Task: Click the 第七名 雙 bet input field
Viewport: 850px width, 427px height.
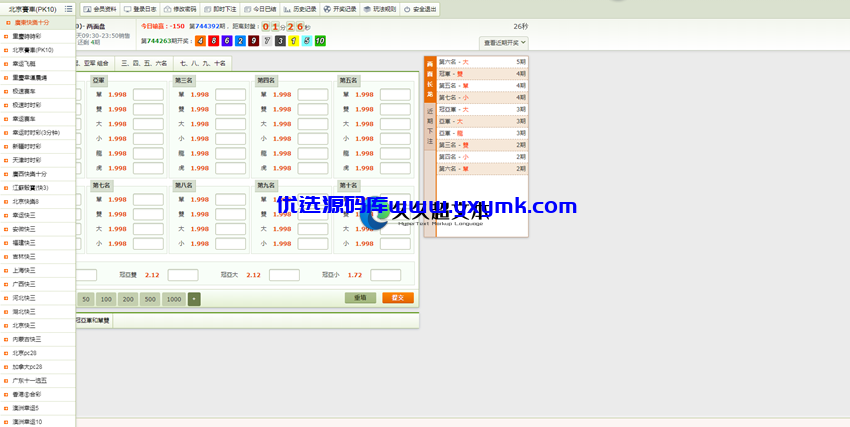Action: pyautogui.click(x=148, y=214)
